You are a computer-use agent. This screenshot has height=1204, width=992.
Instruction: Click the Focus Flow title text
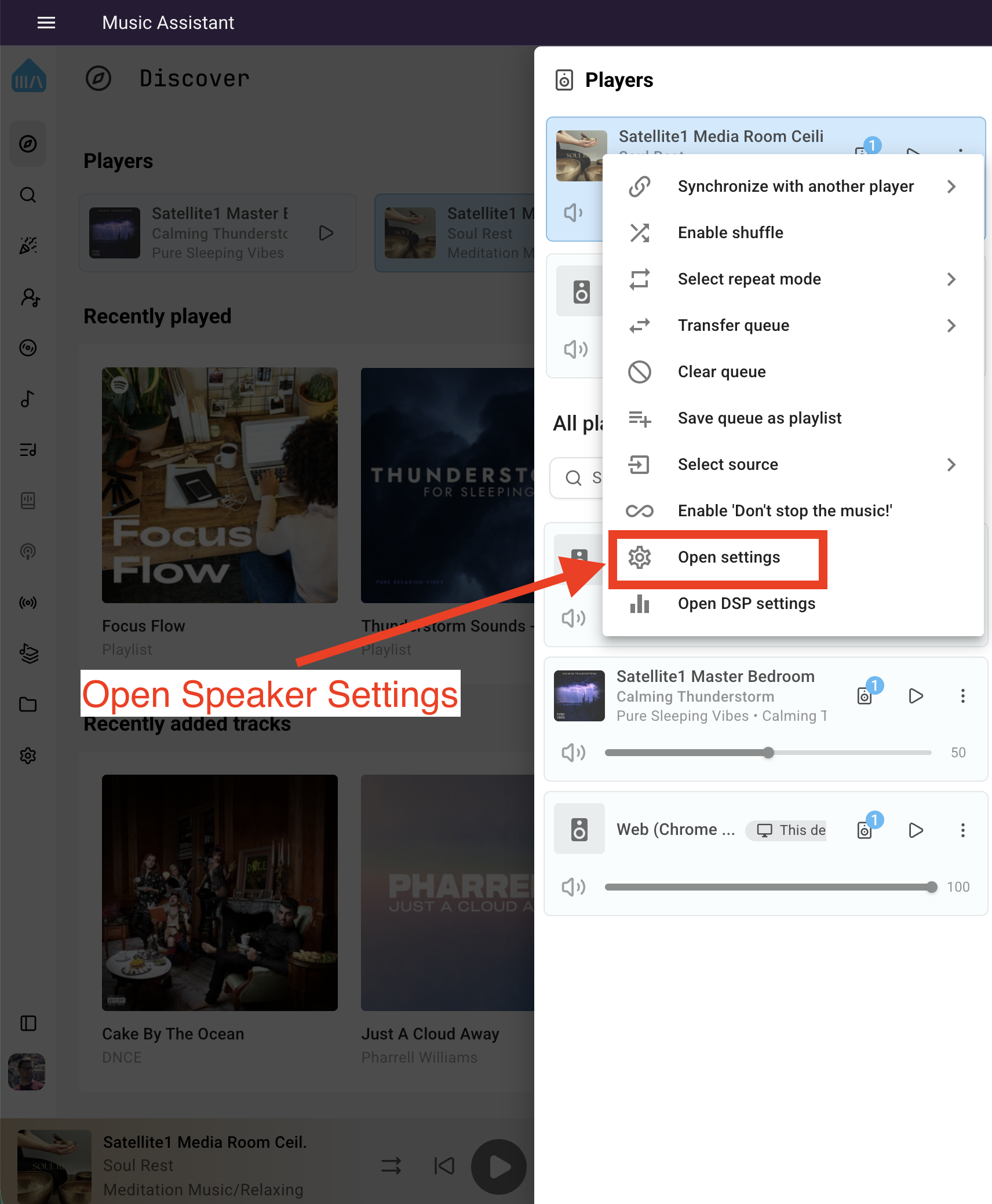tap(144, 626)
